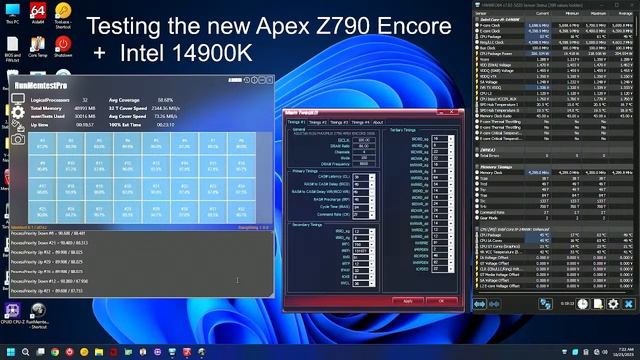Screen dimensions: 640x360
Task: Select the CPU Package Power sensor row
Action: point(554,53)
